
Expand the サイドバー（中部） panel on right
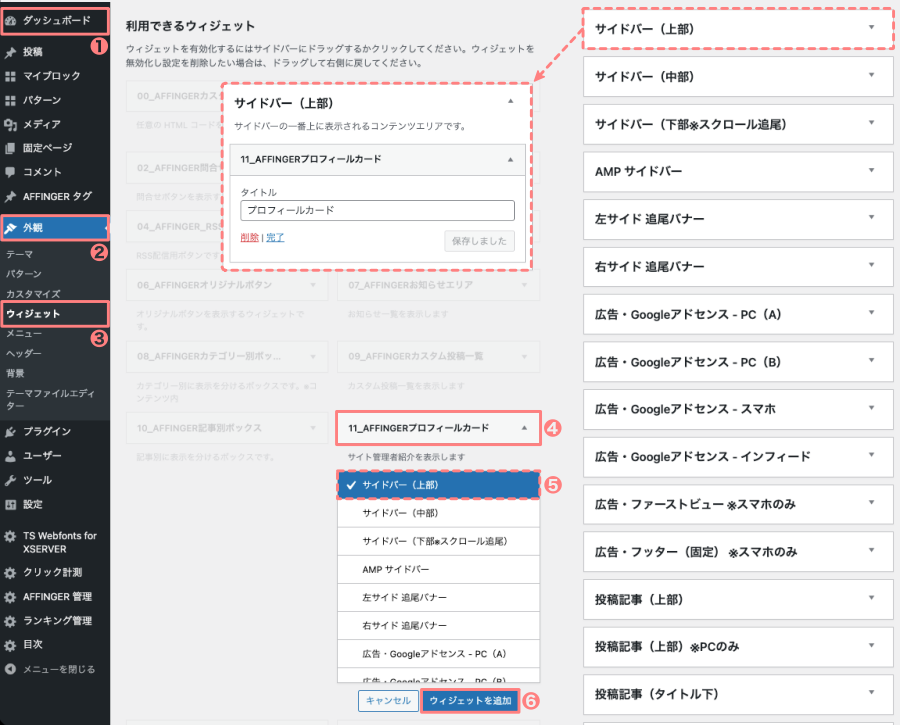(737, 76)
